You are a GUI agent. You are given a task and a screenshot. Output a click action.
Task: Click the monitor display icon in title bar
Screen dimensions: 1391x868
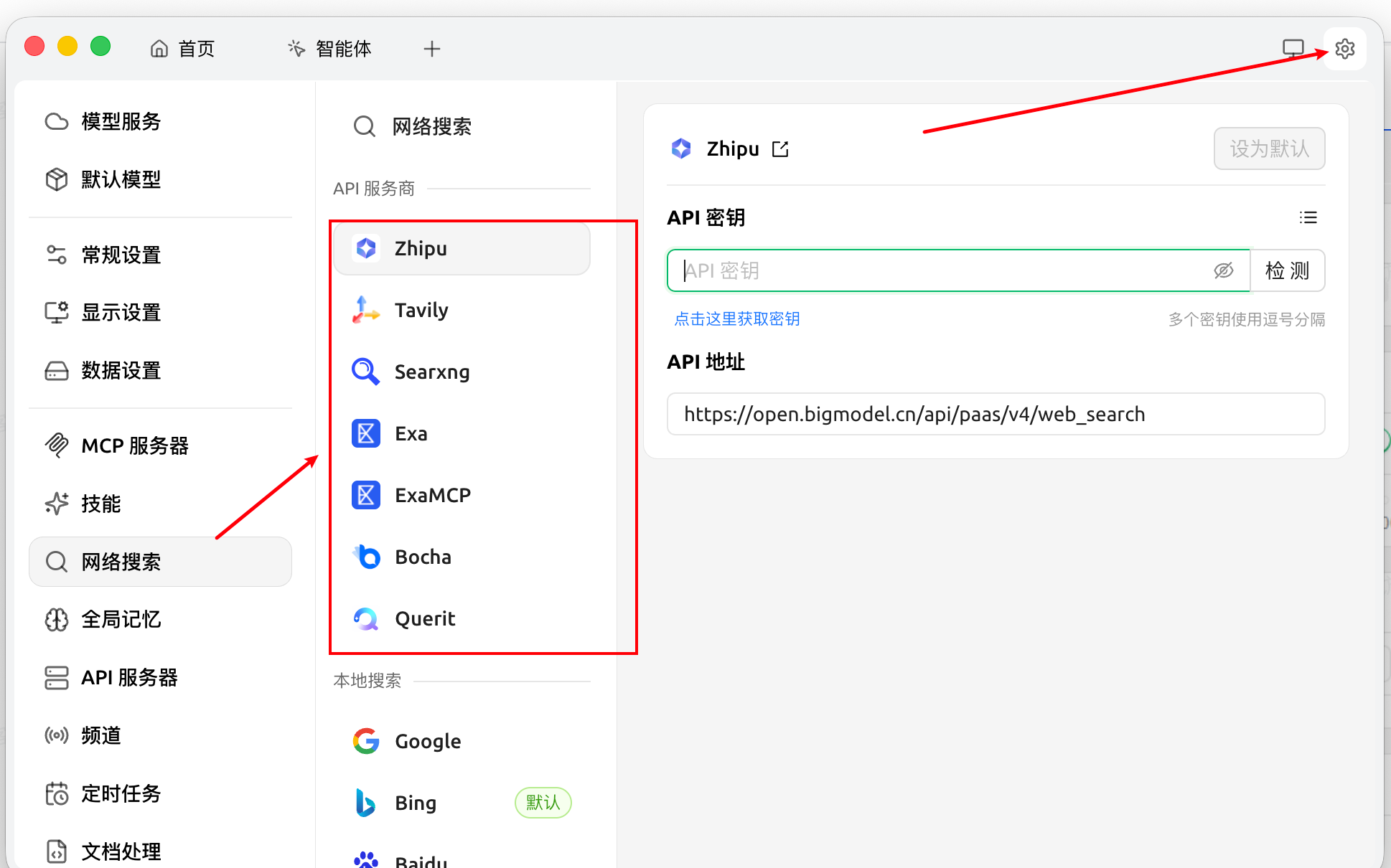point(1293,49)
